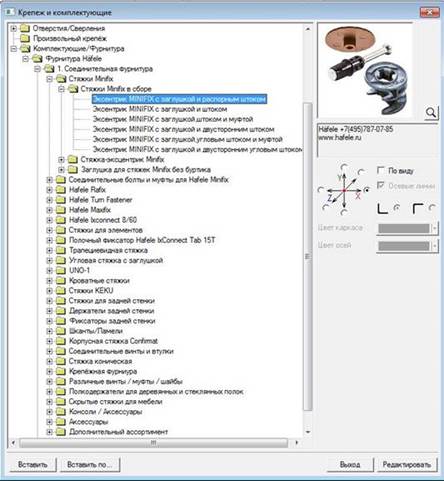
Task: Select Эксцентрик MINIFIX с заглушкой и штоком
Action: point(160,109)
